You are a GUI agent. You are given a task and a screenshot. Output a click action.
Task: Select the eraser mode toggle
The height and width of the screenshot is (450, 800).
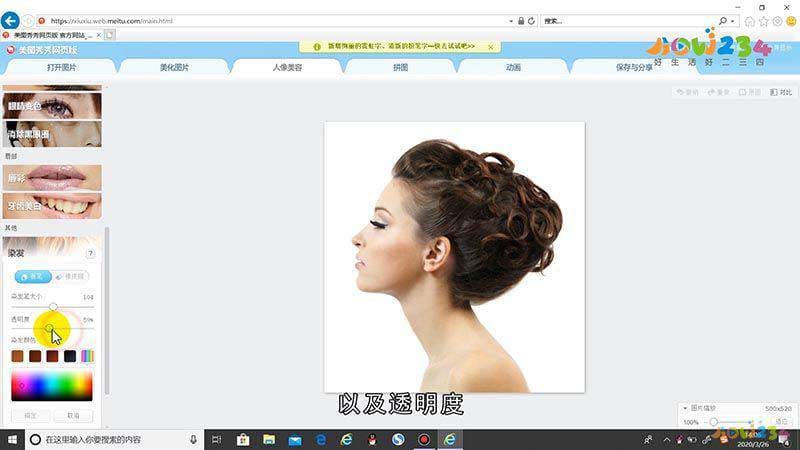[x=71, y=277]
